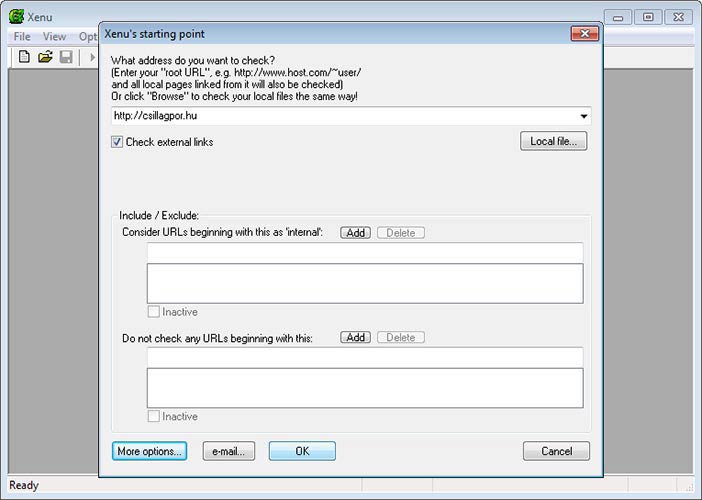Click the internal URLs list box
702x500 pixels.
(x=364, y=283)
